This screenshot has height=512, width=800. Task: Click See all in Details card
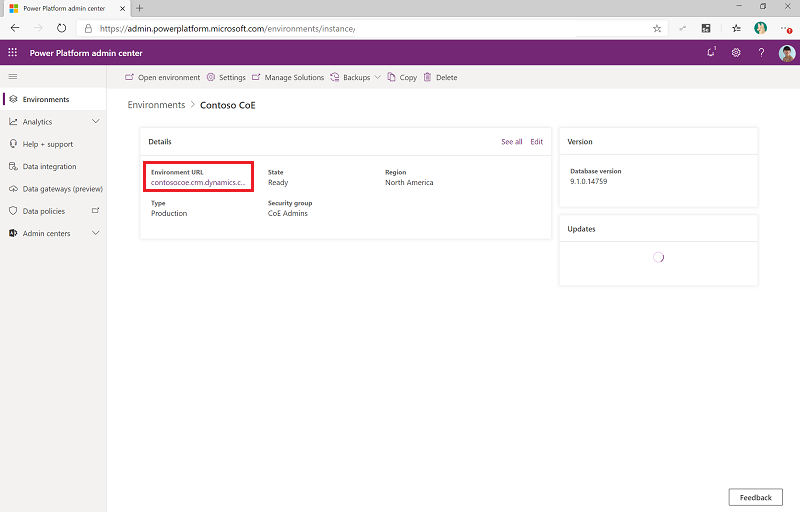[x=512, y=142]
